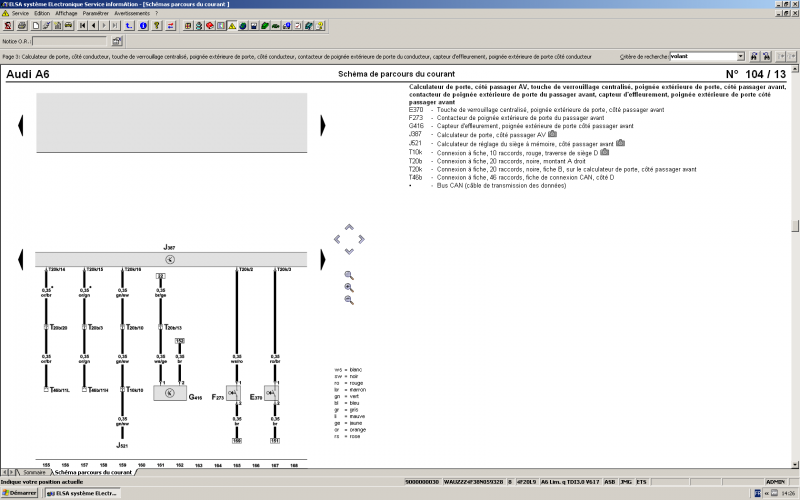Pan diagram up with the up chevron
Viewport: 800px width, 500px height.
click(x=349, y=227)
